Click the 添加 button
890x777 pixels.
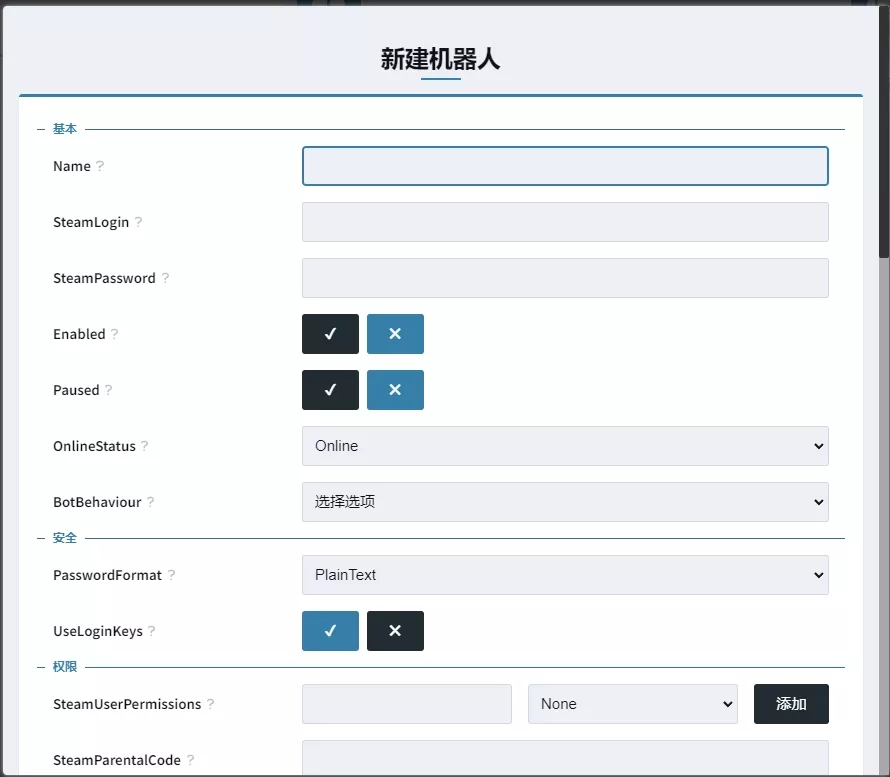tap(791, 704)
